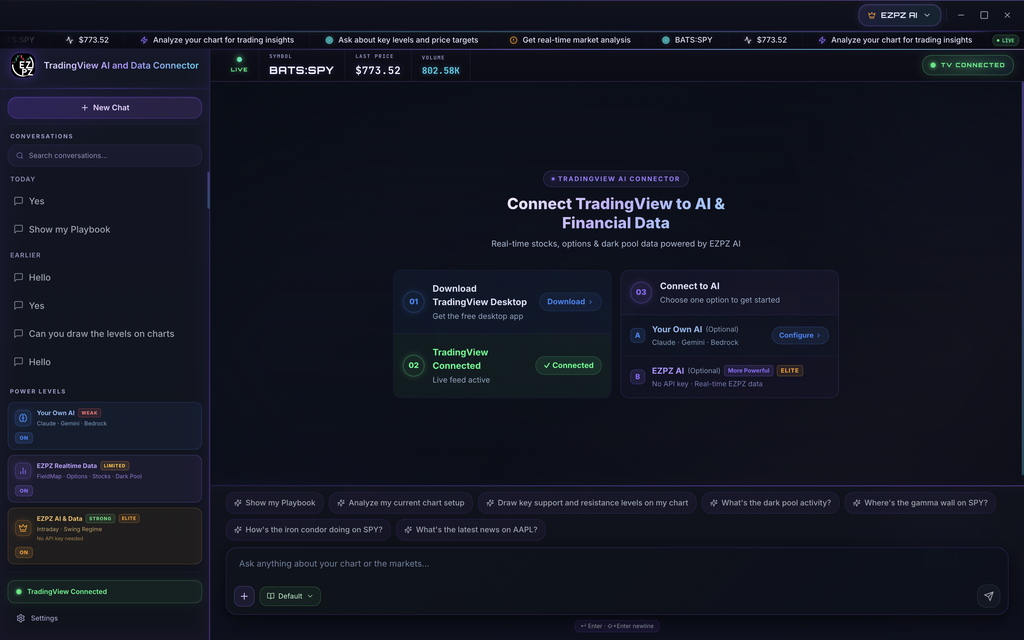Click the EZPZ AI & Data crown icon
This screenshot has height=640, width=1024.
pyautogui.click(x=23, y=528)
